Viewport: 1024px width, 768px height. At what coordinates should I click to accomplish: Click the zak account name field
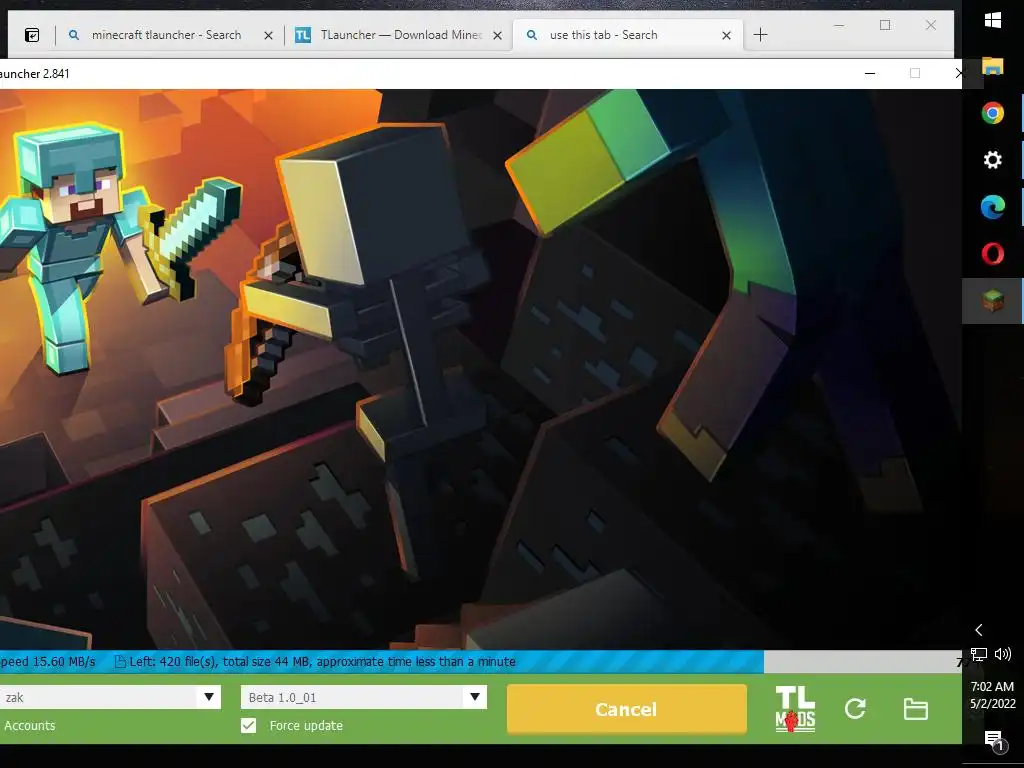point(98,697)
